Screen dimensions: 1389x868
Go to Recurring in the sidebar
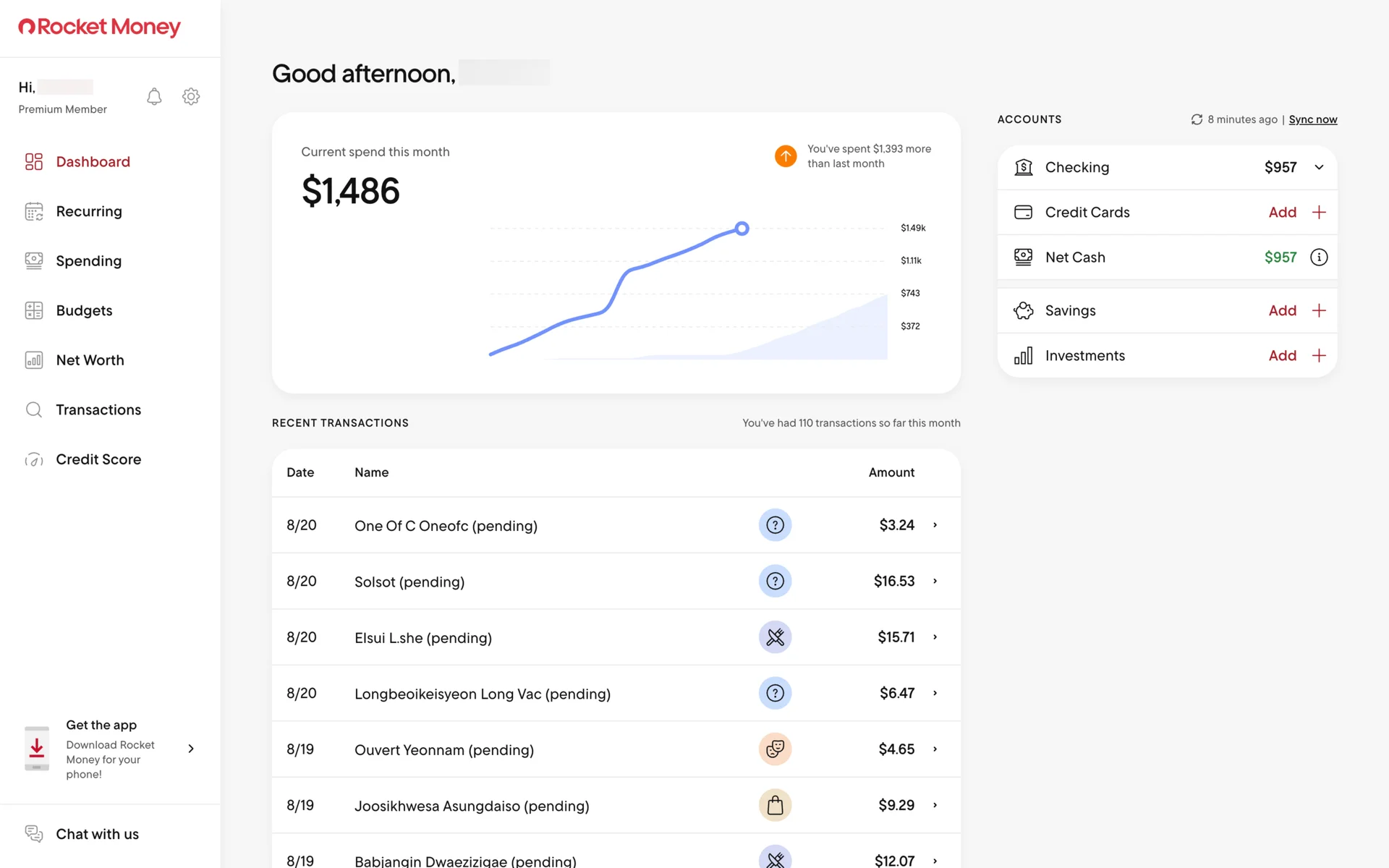point(89,212)
